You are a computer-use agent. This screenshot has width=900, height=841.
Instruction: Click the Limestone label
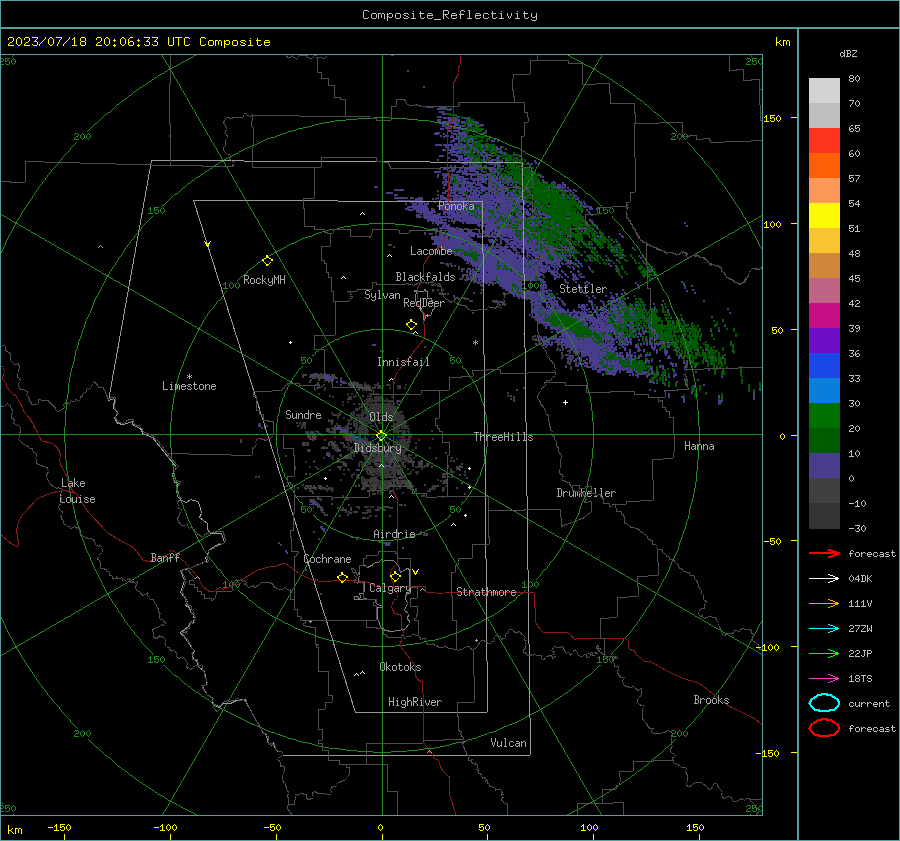189,386
